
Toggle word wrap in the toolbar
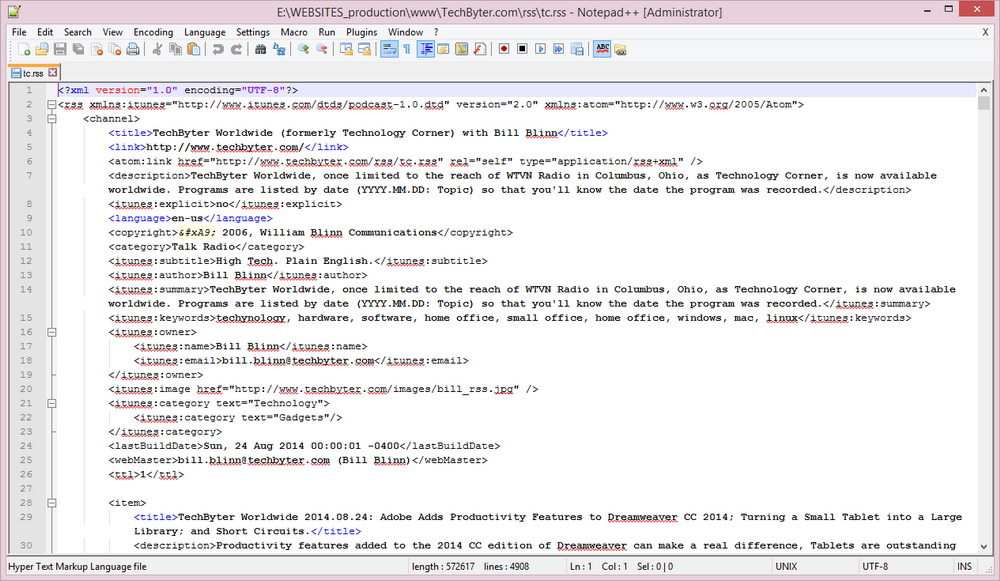point(388,49)
